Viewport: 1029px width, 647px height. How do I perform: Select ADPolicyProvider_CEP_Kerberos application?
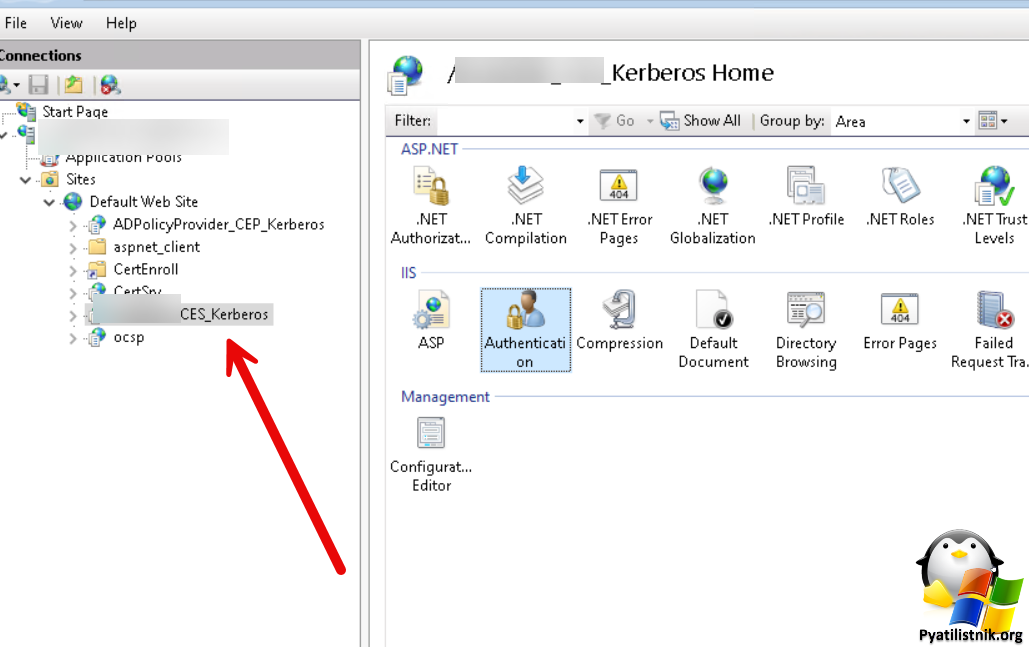[x=219, y=224]
